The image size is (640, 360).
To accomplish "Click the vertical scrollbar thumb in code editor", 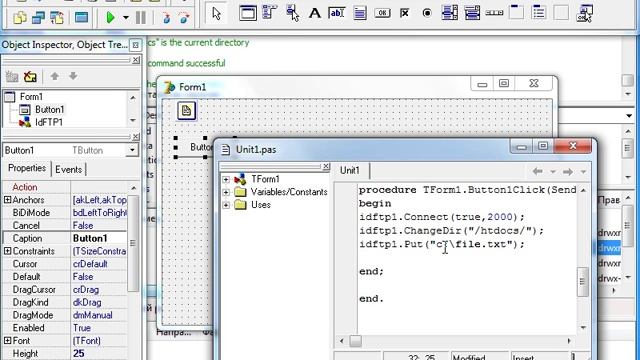I will click(x=582, y=282).
